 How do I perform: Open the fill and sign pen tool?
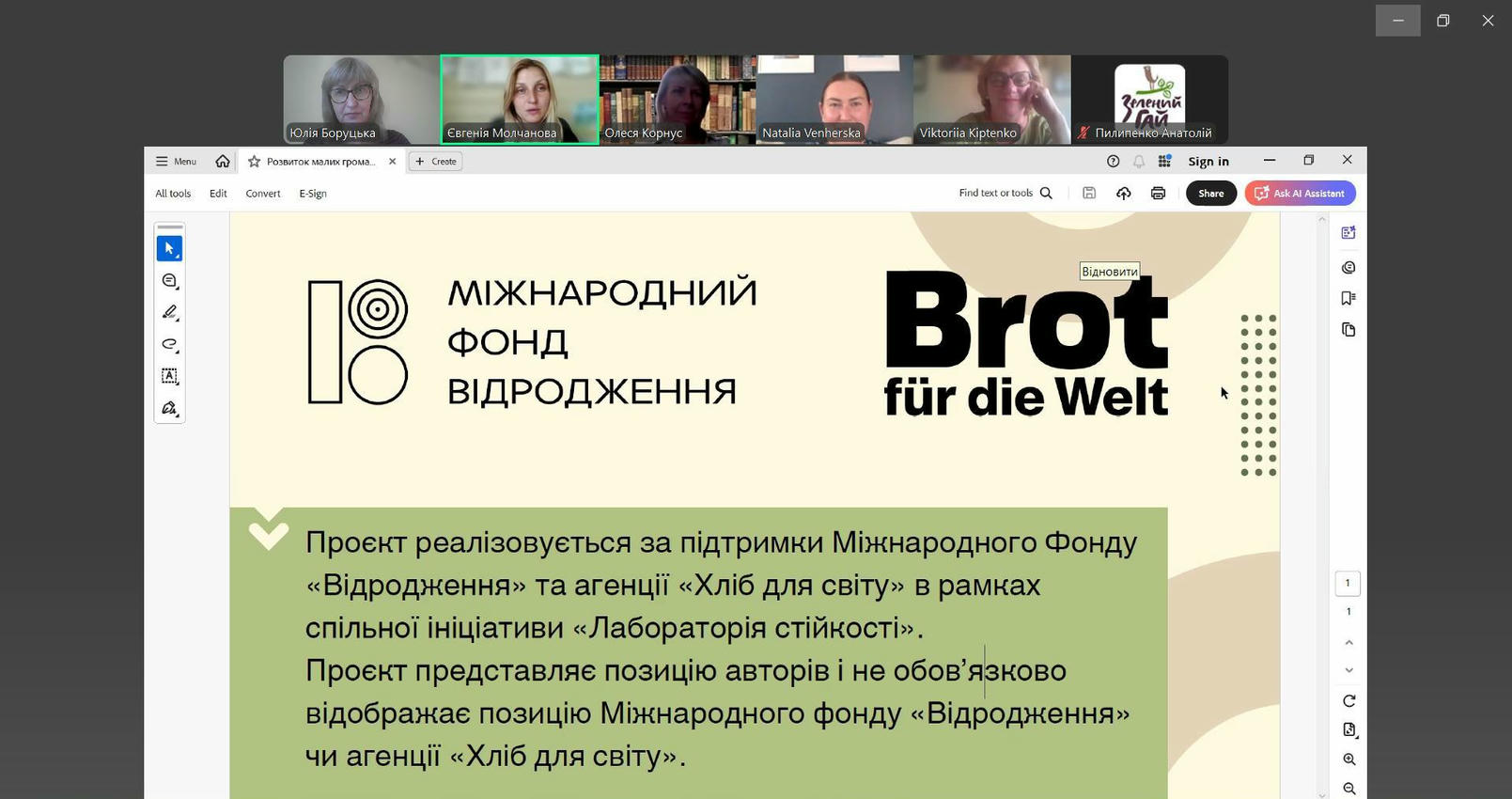(x=169, y=408)
